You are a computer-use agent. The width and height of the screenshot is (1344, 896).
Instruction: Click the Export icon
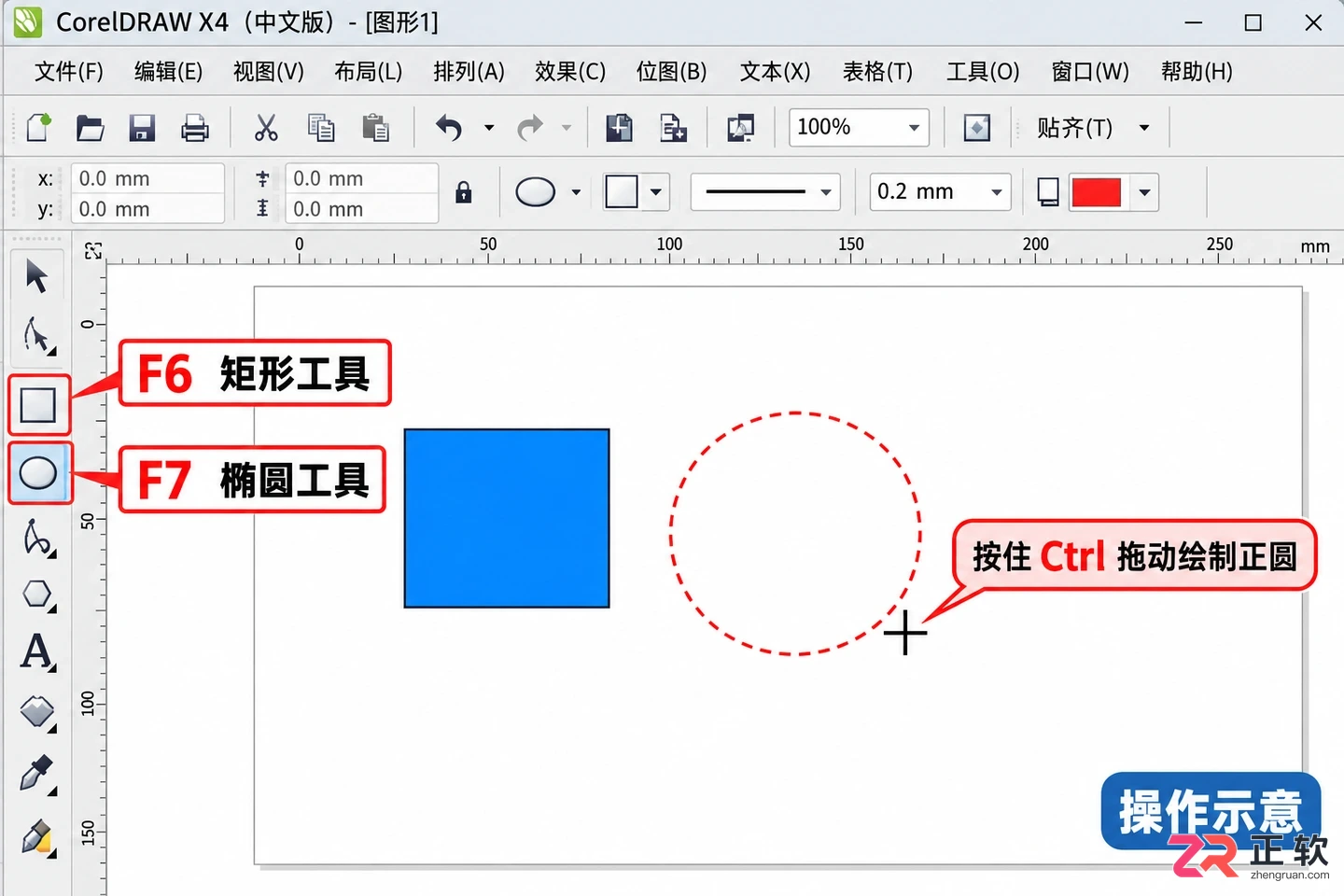[673, 127]
